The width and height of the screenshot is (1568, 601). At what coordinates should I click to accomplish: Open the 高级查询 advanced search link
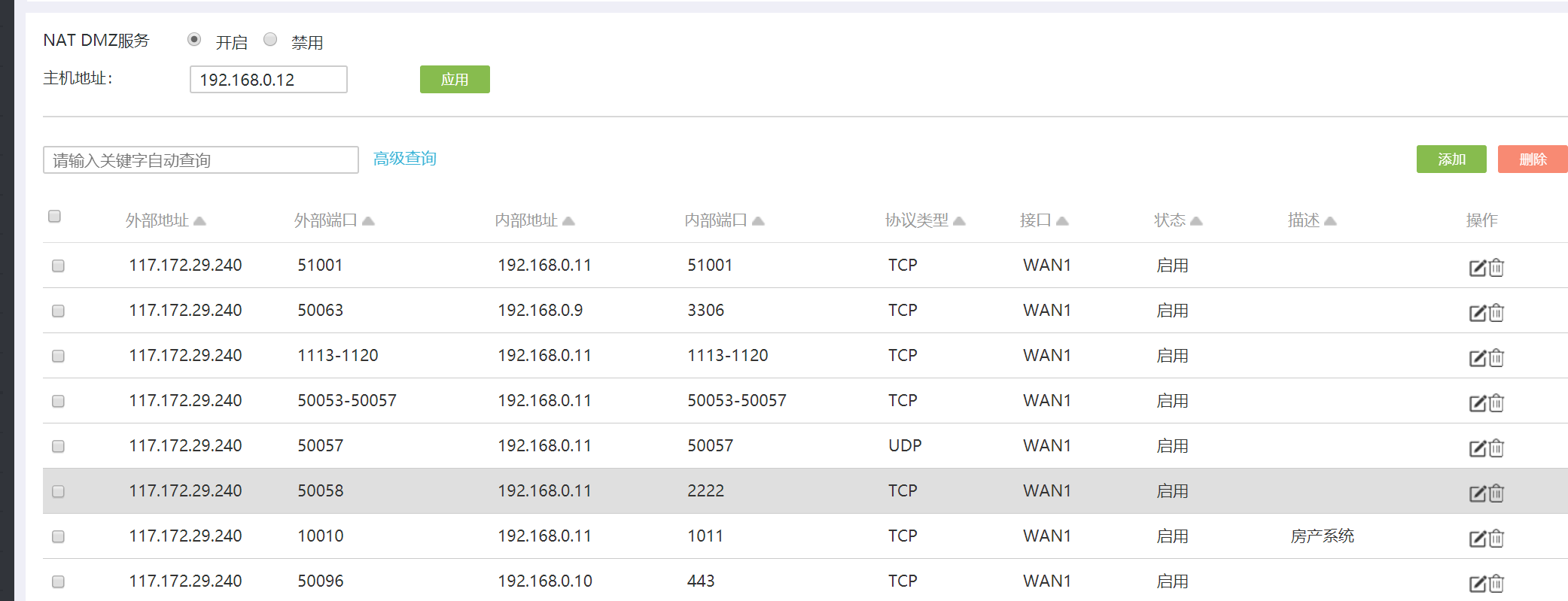point(405,159)
